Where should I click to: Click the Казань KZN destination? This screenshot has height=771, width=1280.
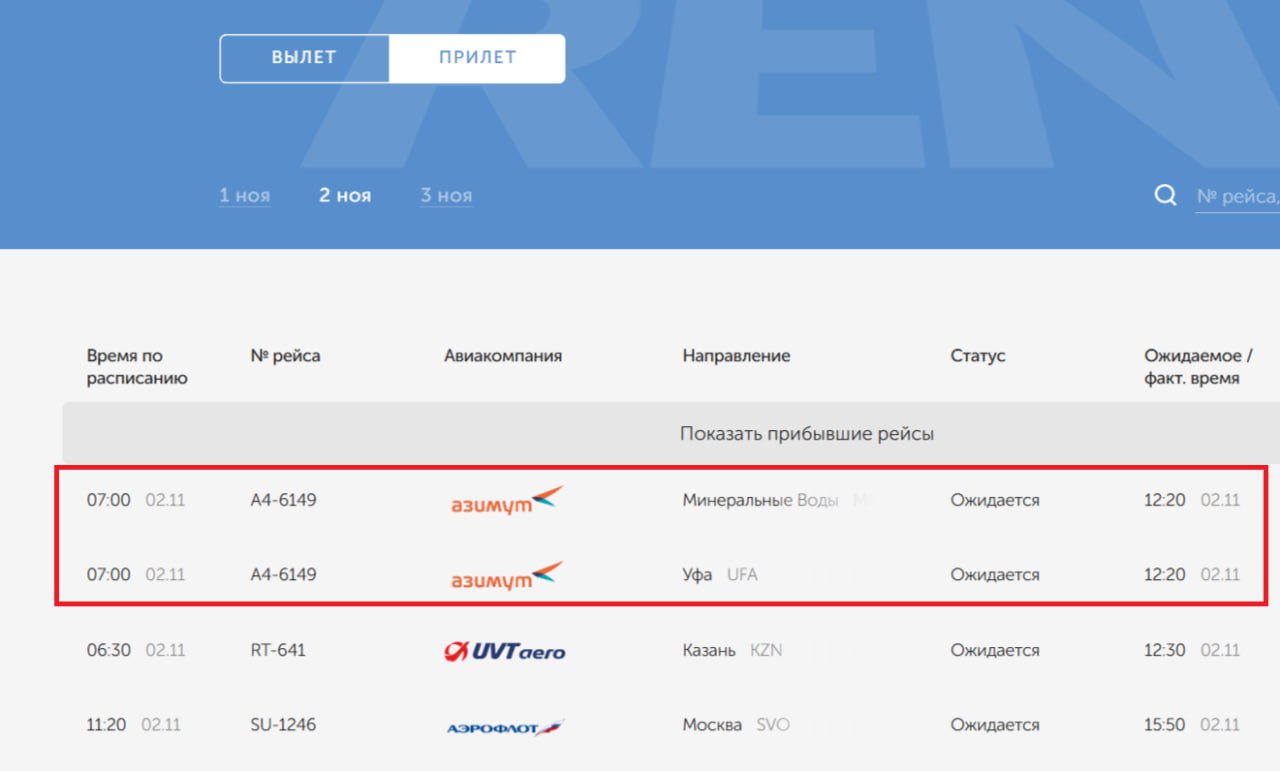(732, 650)
